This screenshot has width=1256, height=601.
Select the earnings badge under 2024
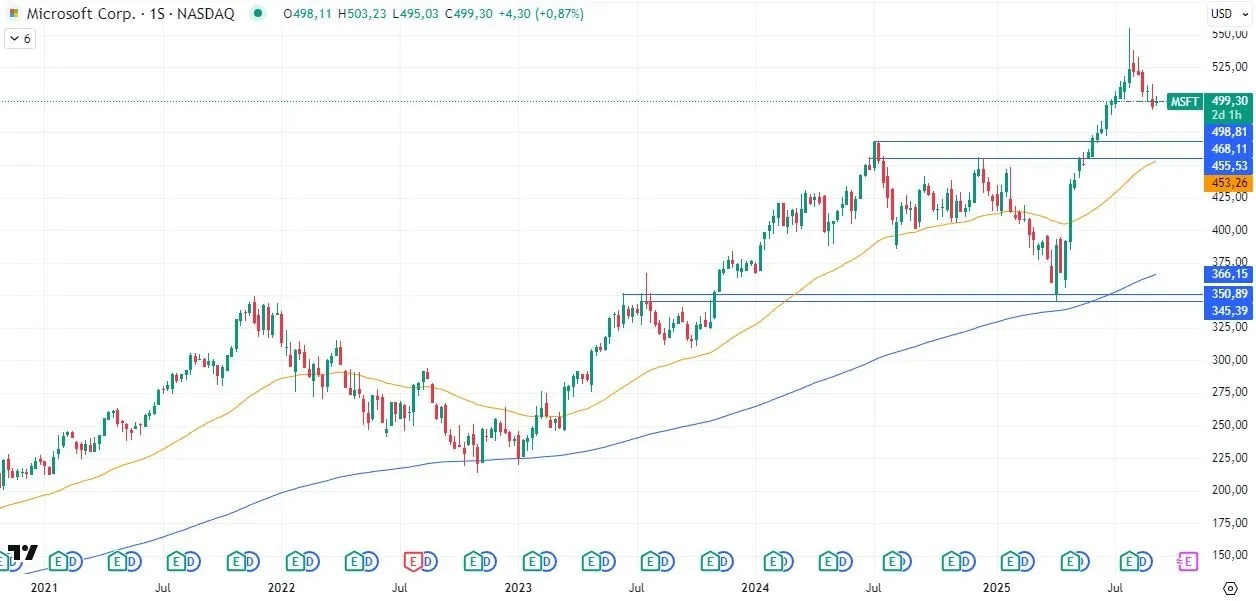tap(772, 562)
